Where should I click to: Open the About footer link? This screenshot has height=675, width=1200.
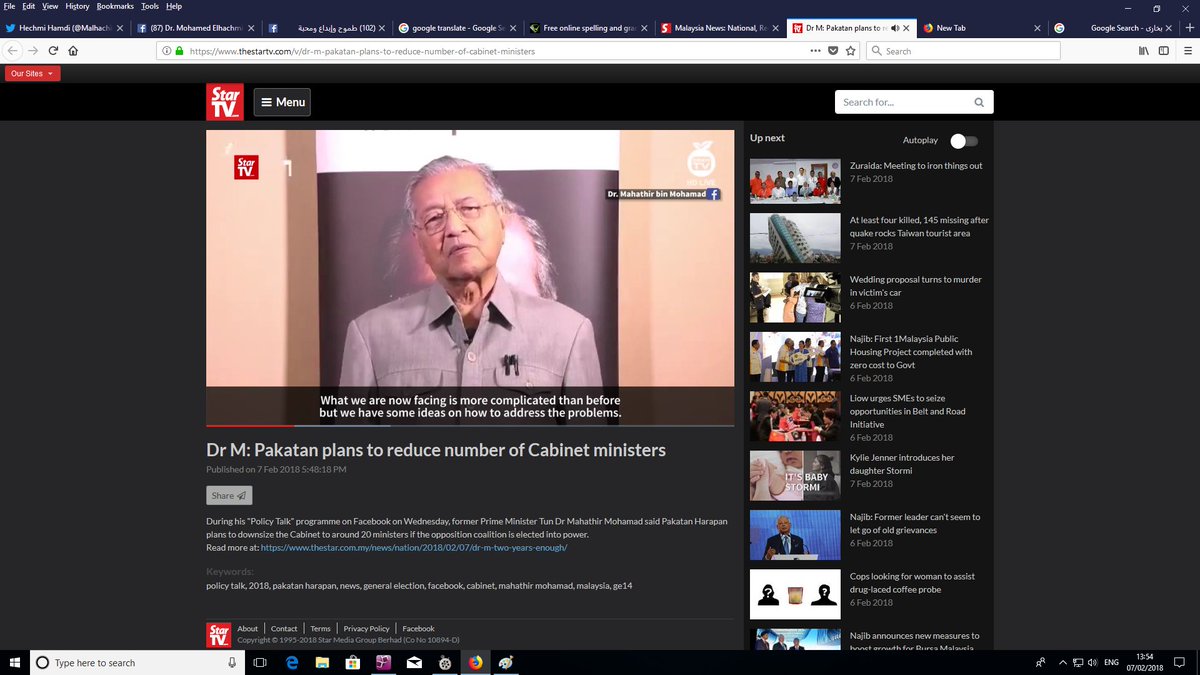click(247, 629)
